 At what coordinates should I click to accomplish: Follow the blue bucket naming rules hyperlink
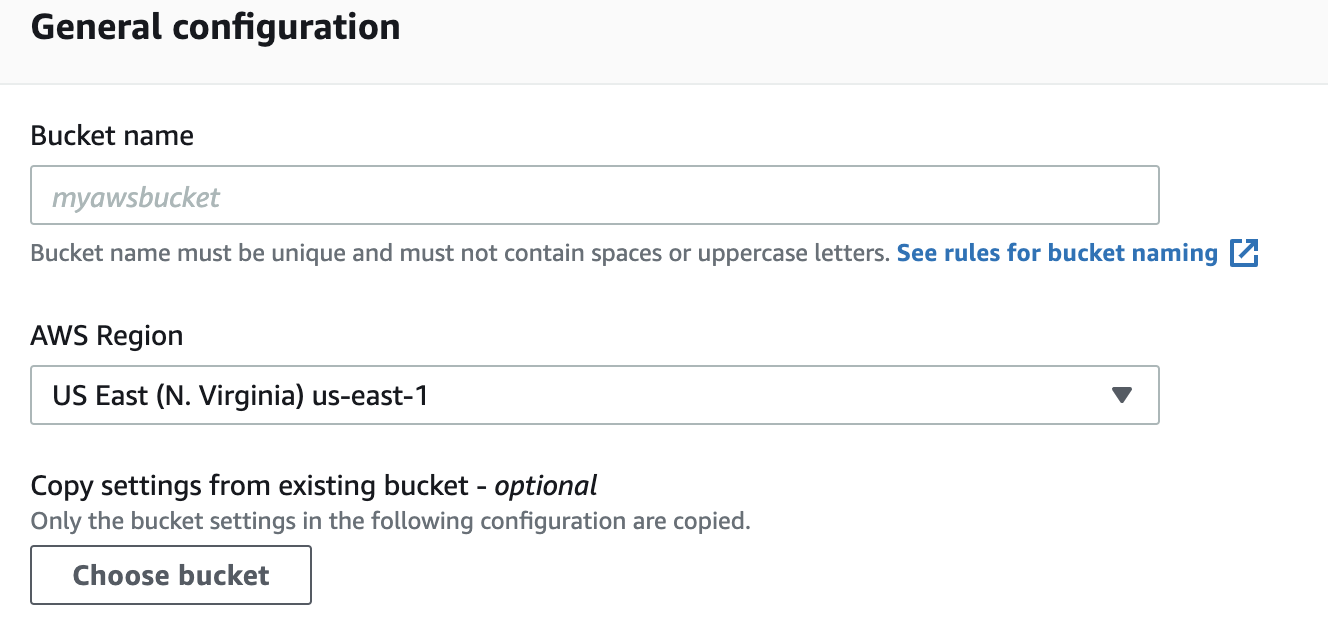pyautogui.click(x=1057, y=253)
